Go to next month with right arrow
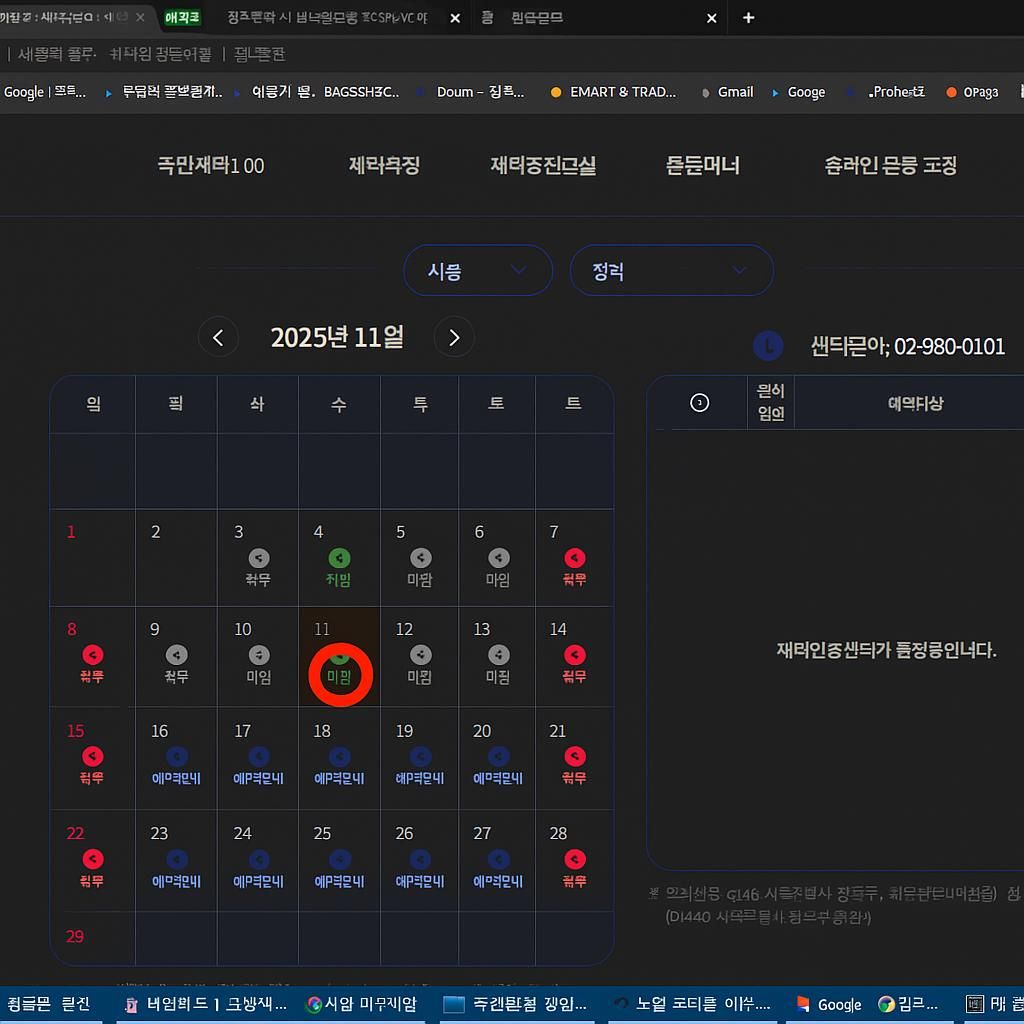Viewport: 1024px width, 1024px height. click(454, 338)
